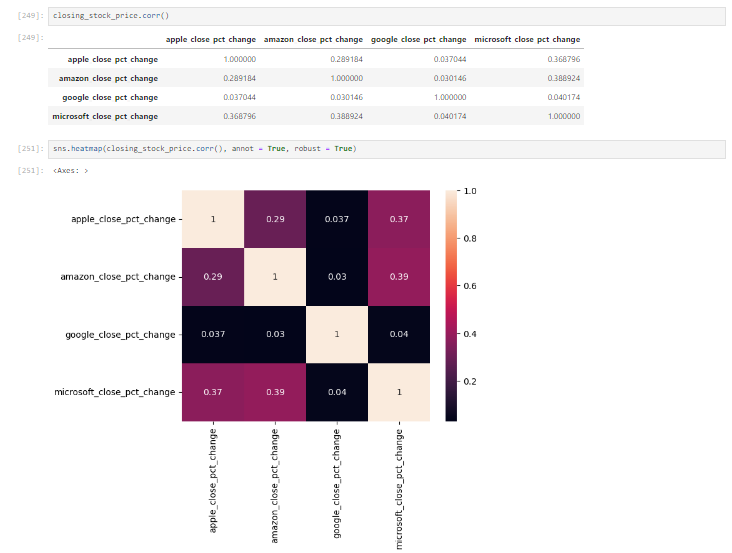The image size is (732, 553).
Task: Click heatmap cell 1 in the microsoft row
Action: tap(399, 392)
